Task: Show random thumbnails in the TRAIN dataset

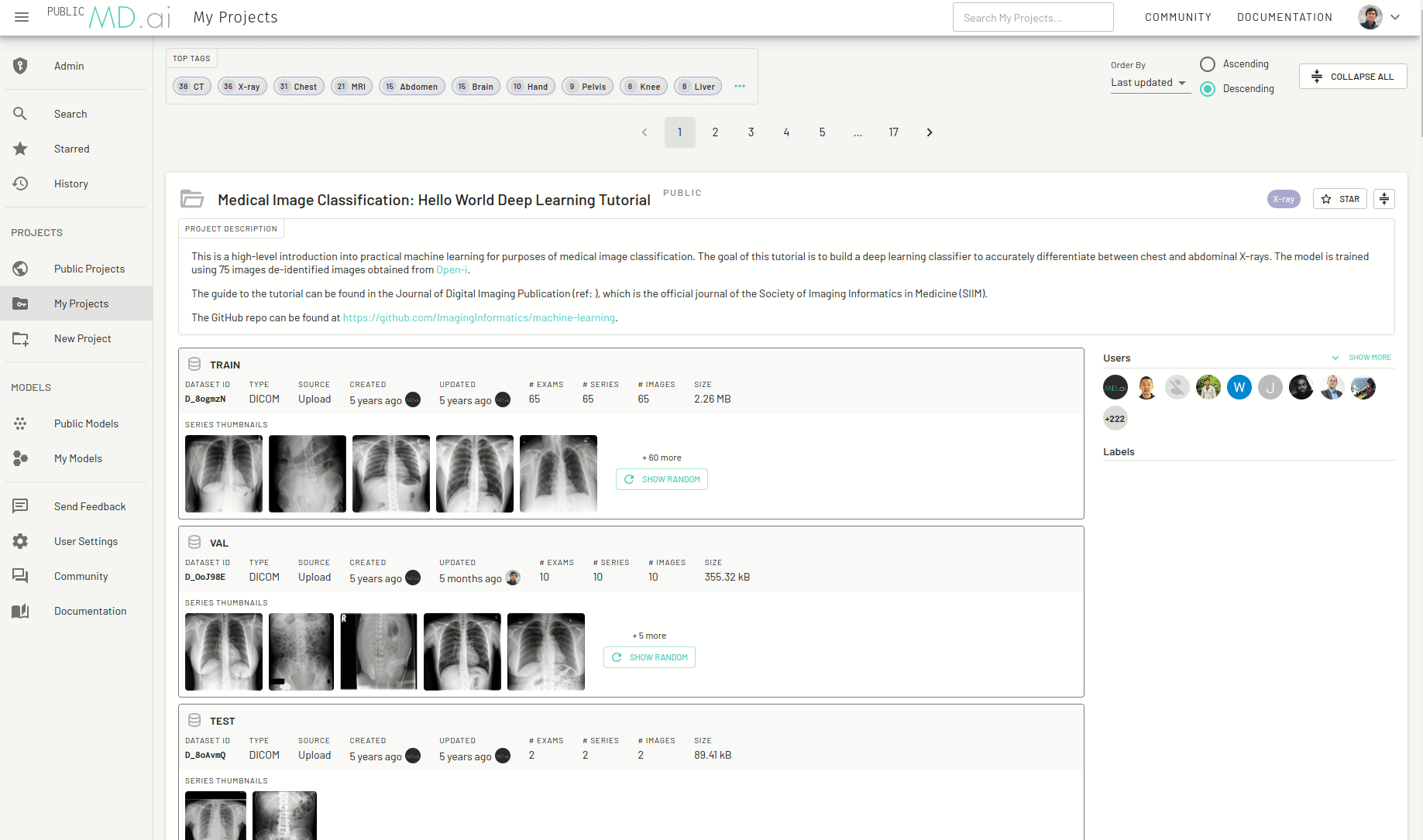Action: [662, 478]
